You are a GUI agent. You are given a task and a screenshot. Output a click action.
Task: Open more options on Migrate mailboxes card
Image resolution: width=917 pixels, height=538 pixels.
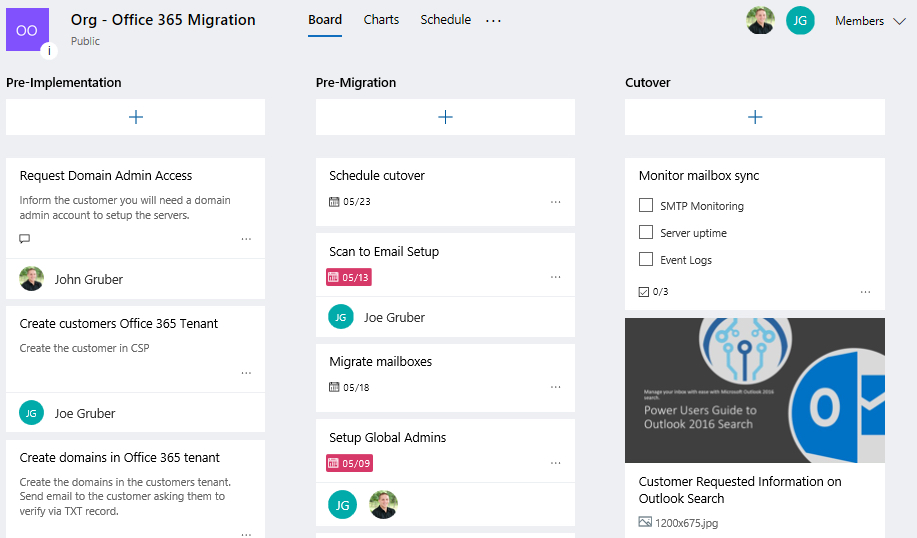(x=556, y=387)
